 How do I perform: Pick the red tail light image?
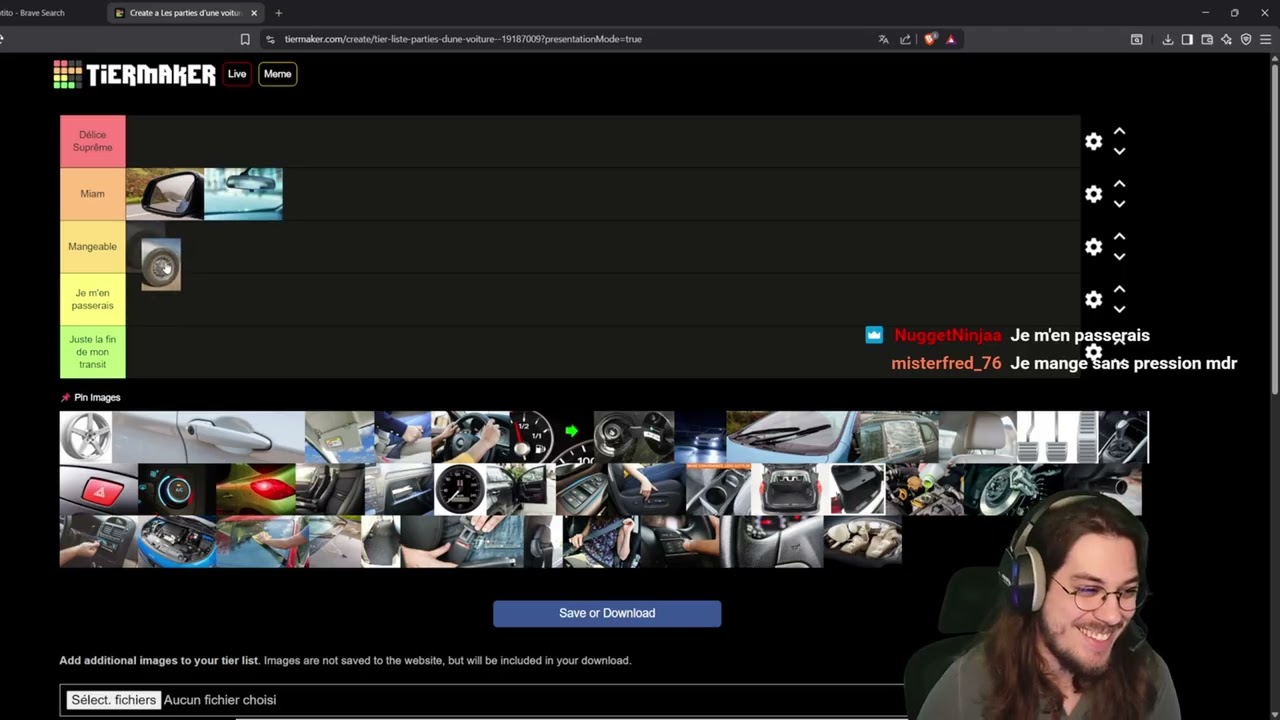(255, 489)
